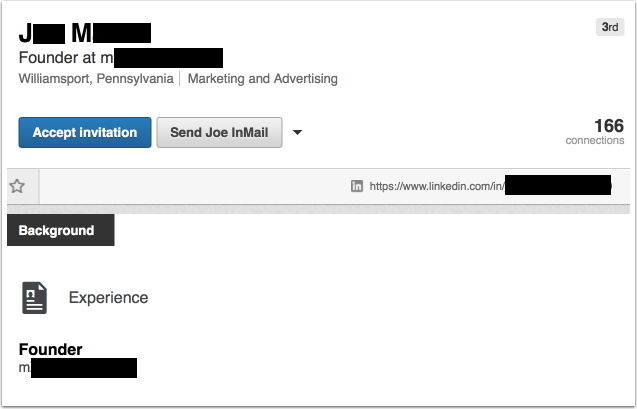Viewport: 637px width, 409px height.
Task: Select the Experience section heading
Action: (108, 298)
